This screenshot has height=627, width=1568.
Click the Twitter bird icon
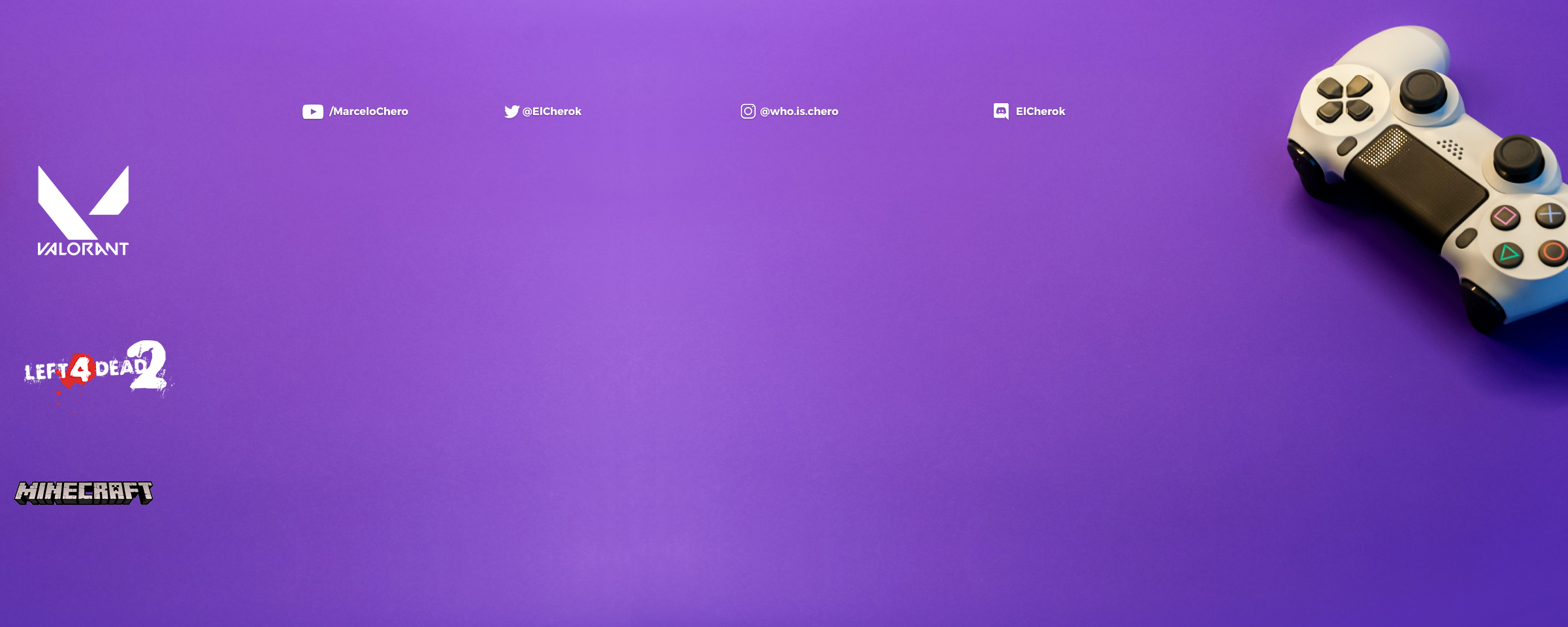[512, 112]
